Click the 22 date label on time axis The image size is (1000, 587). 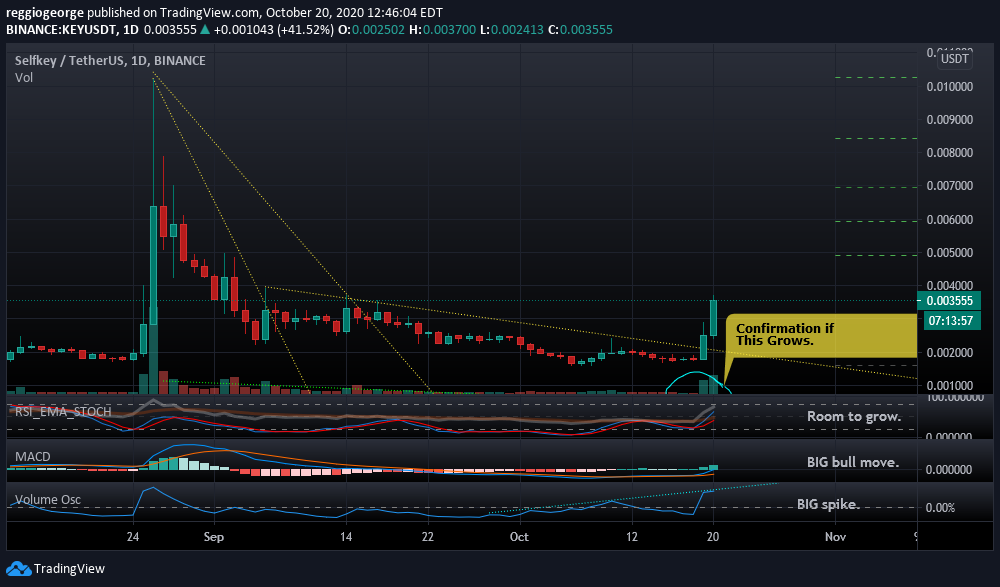(x=427, y=537)
